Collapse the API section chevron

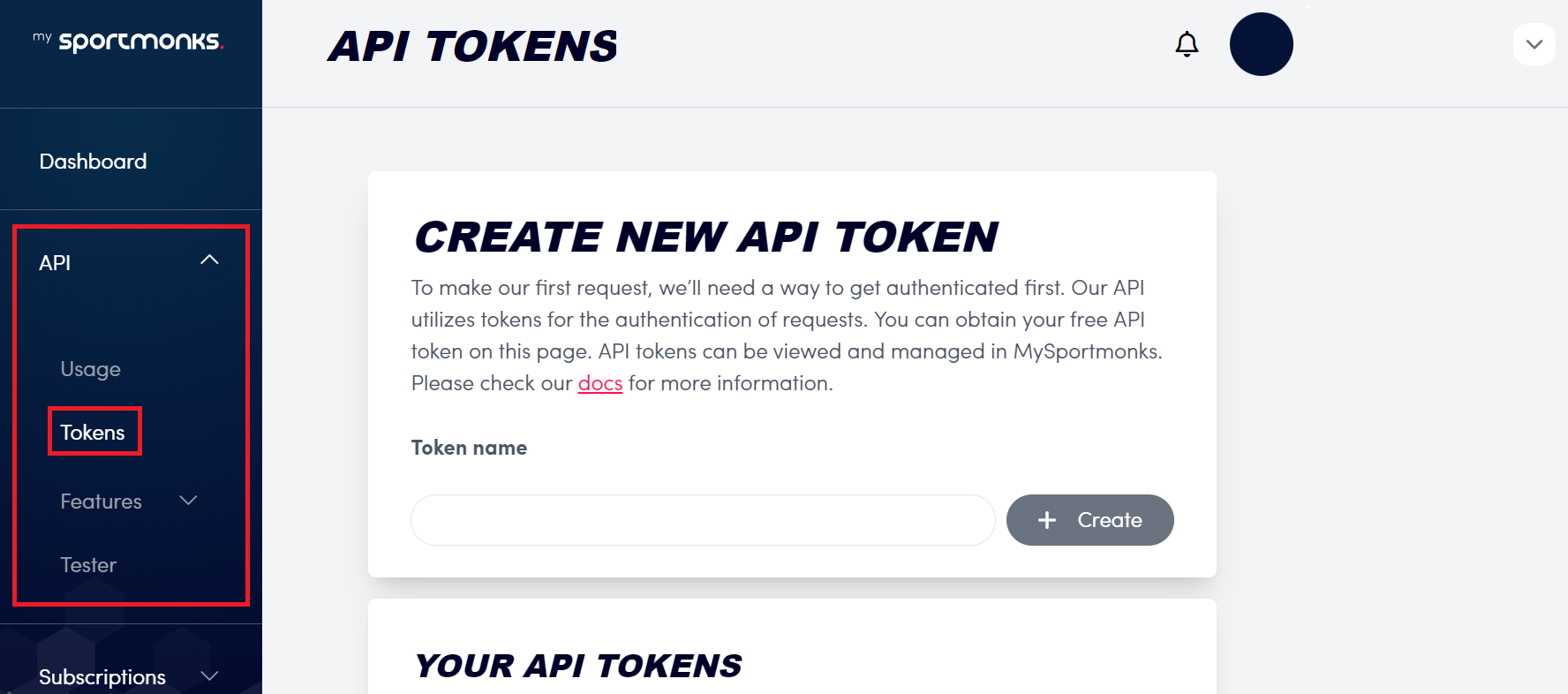[209, 260]
